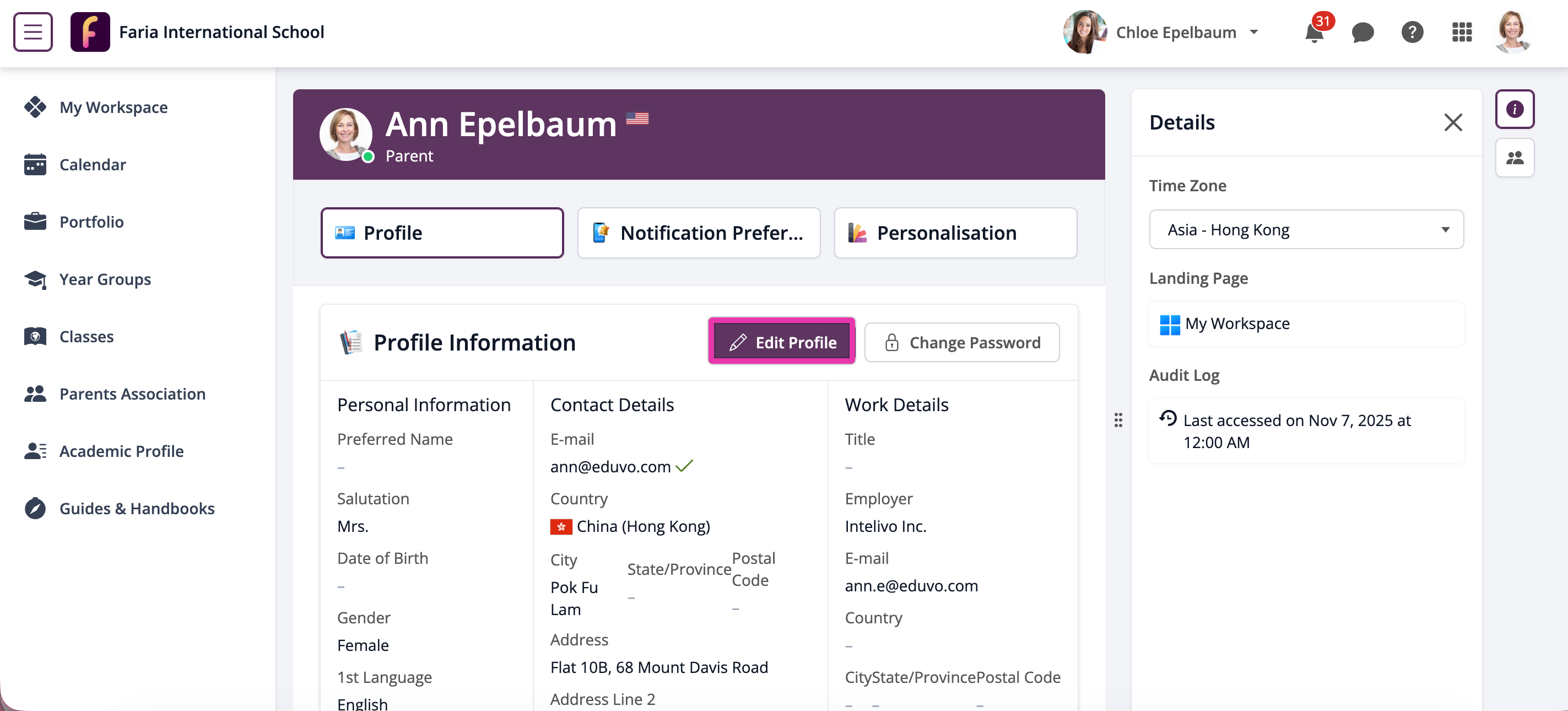Switch to the Notification Preferences tab
The height and width of the screenshot is (711, 1568).
click(x=698, y=233)
